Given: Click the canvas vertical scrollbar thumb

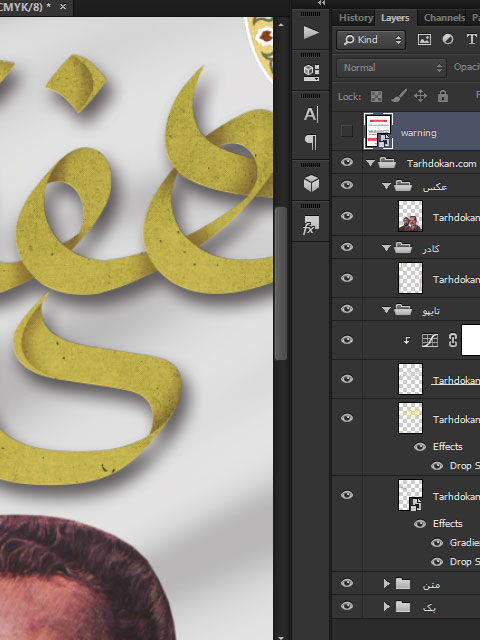Looking at the screenshot, I should coord(280,283).
